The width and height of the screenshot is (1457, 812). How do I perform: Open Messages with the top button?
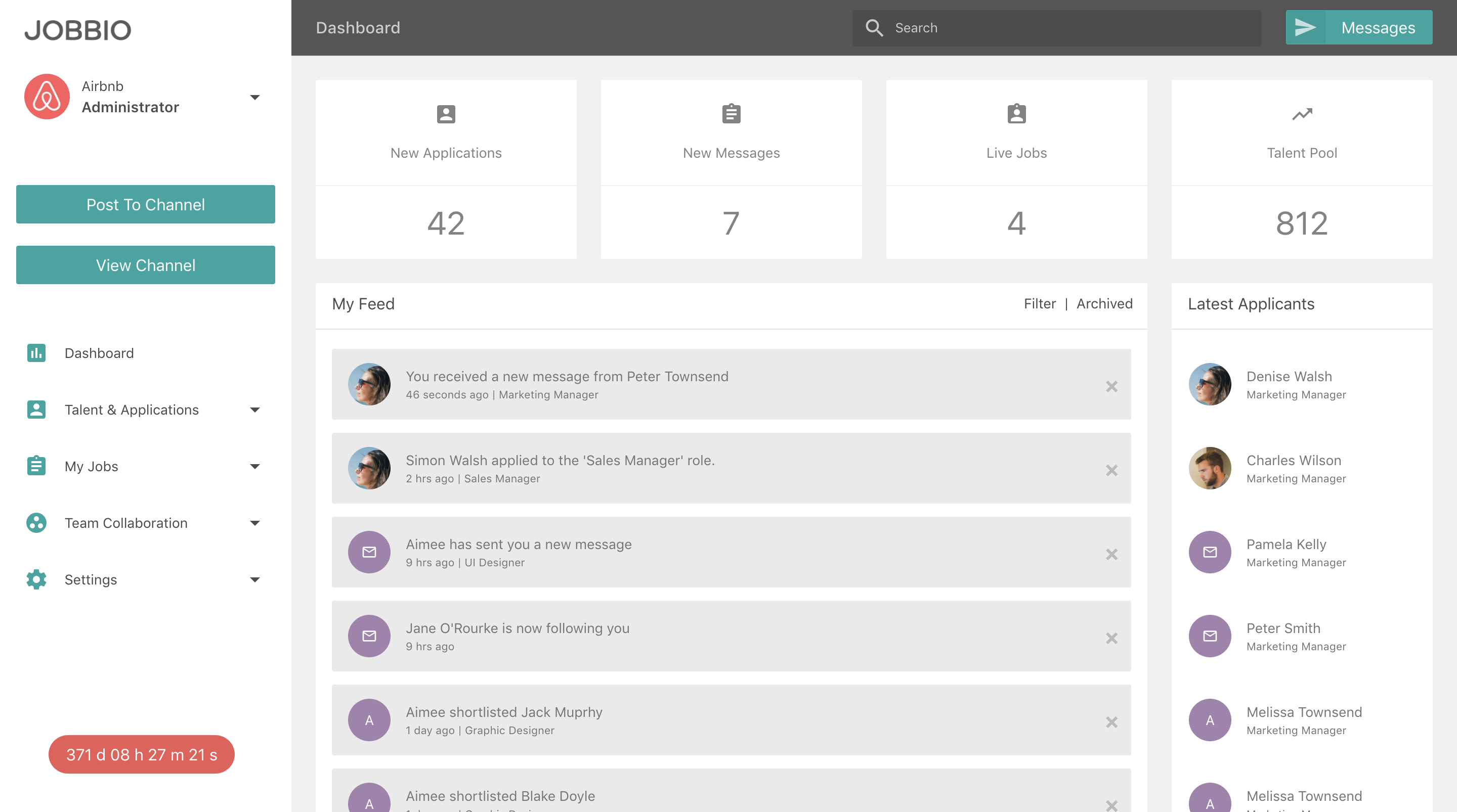1358,27
